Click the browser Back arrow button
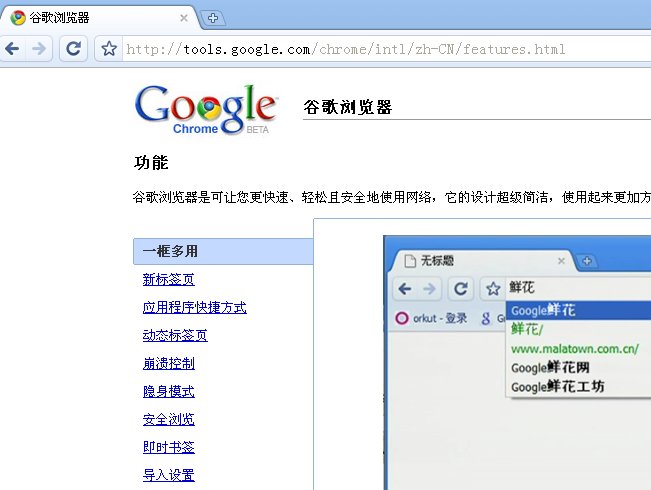The image size is (651, 490). click(12, 49)
